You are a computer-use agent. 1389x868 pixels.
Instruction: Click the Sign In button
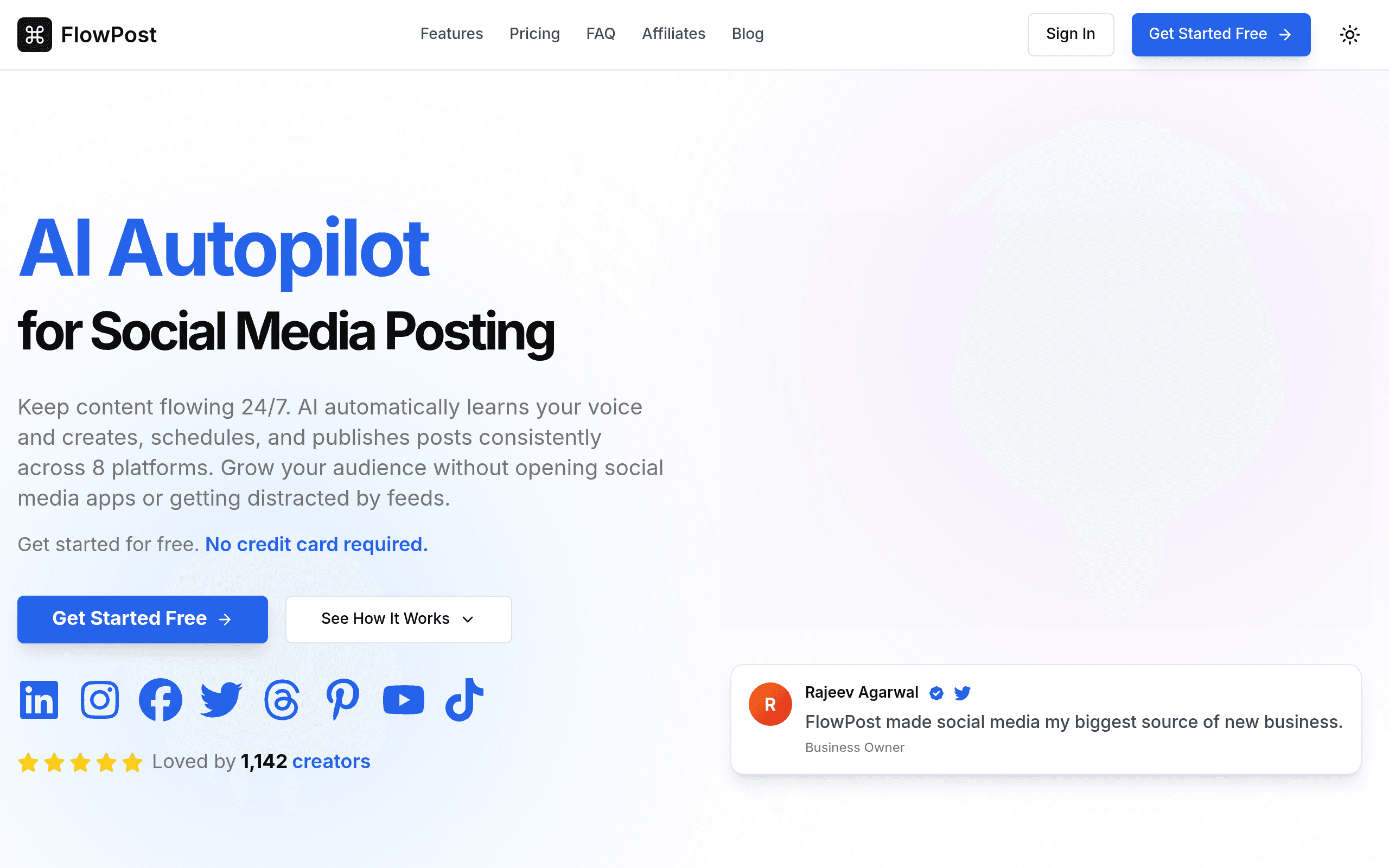coord(1071,34)
